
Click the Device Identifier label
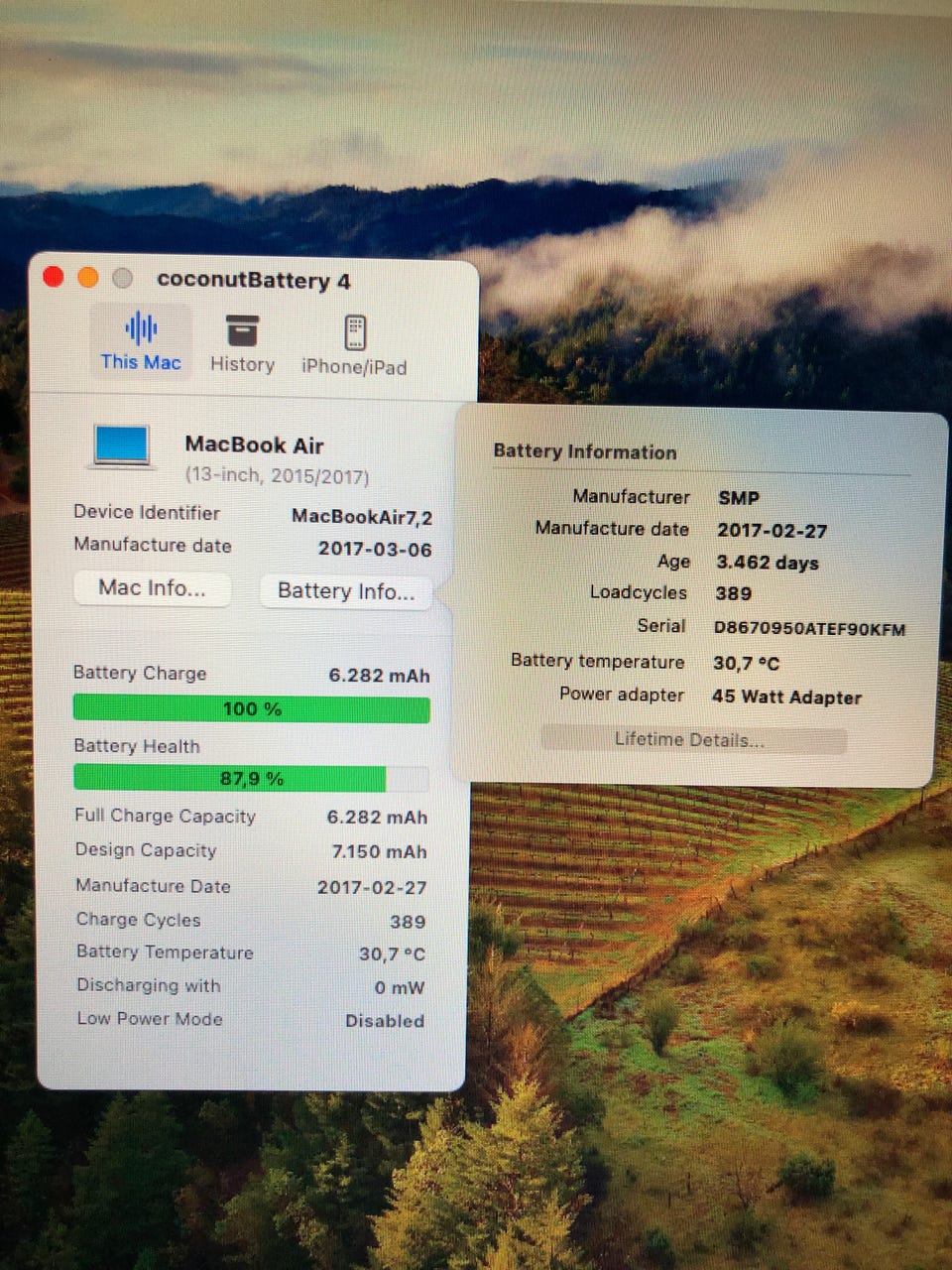(x=147, y=513)
